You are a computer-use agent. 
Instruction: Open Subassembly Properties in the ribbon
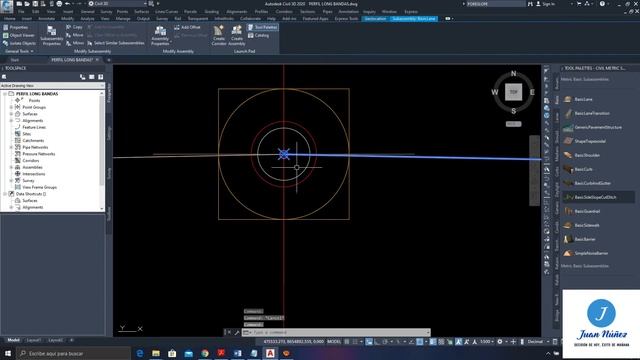pos(51,36)
